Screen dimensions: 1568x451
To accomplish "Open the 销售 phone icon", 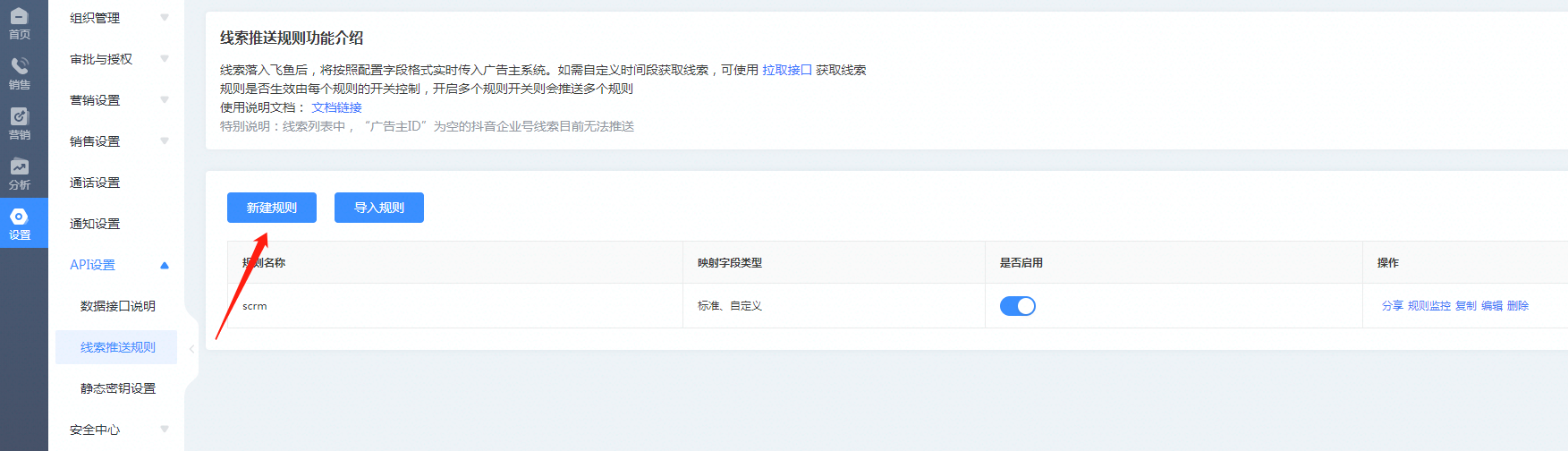I will pyautogui.click(x=19, y=65).
